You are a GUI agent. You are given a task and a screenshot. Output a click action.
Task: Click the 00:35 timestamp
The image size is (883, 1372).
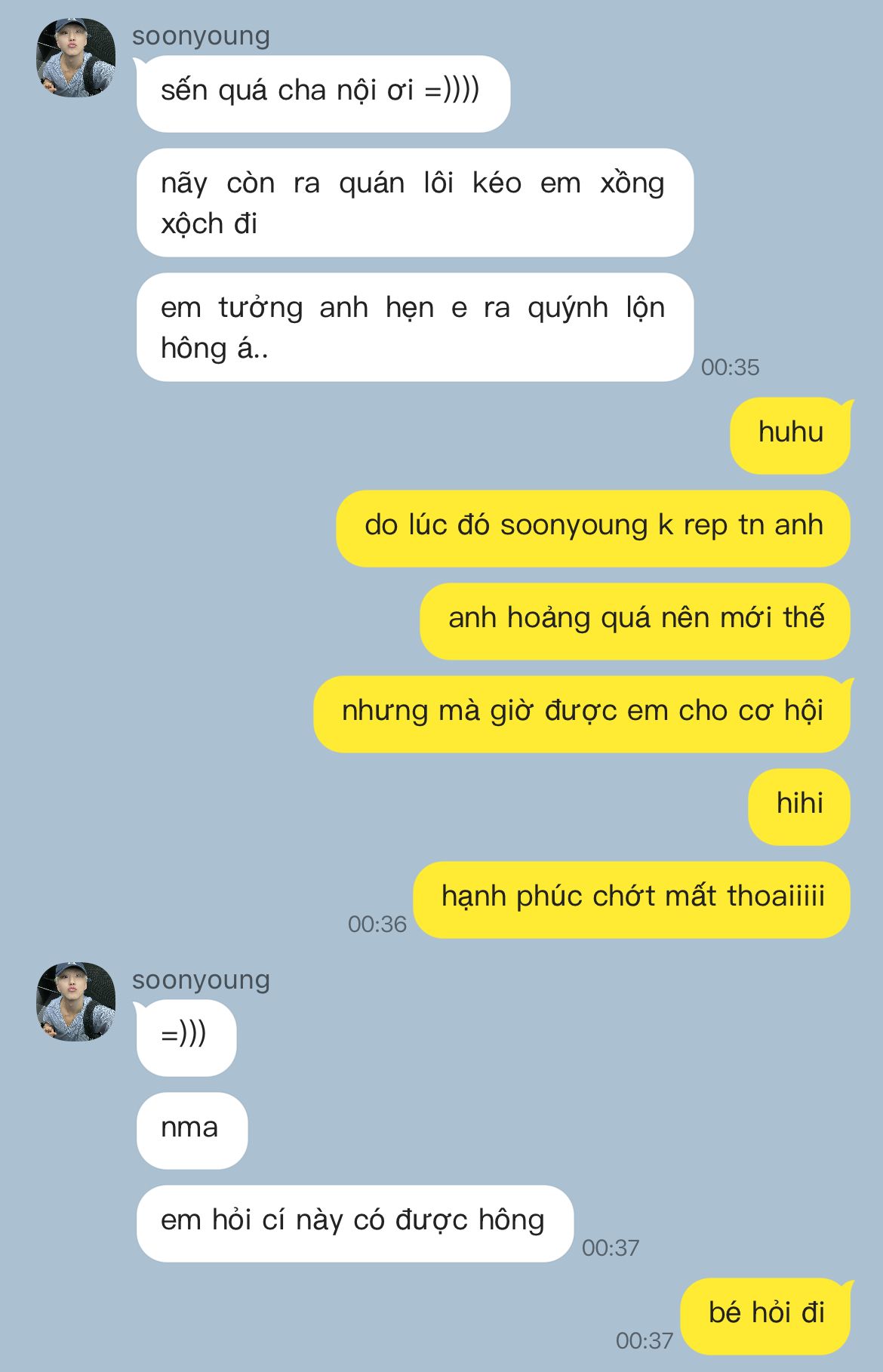point(730,368)
